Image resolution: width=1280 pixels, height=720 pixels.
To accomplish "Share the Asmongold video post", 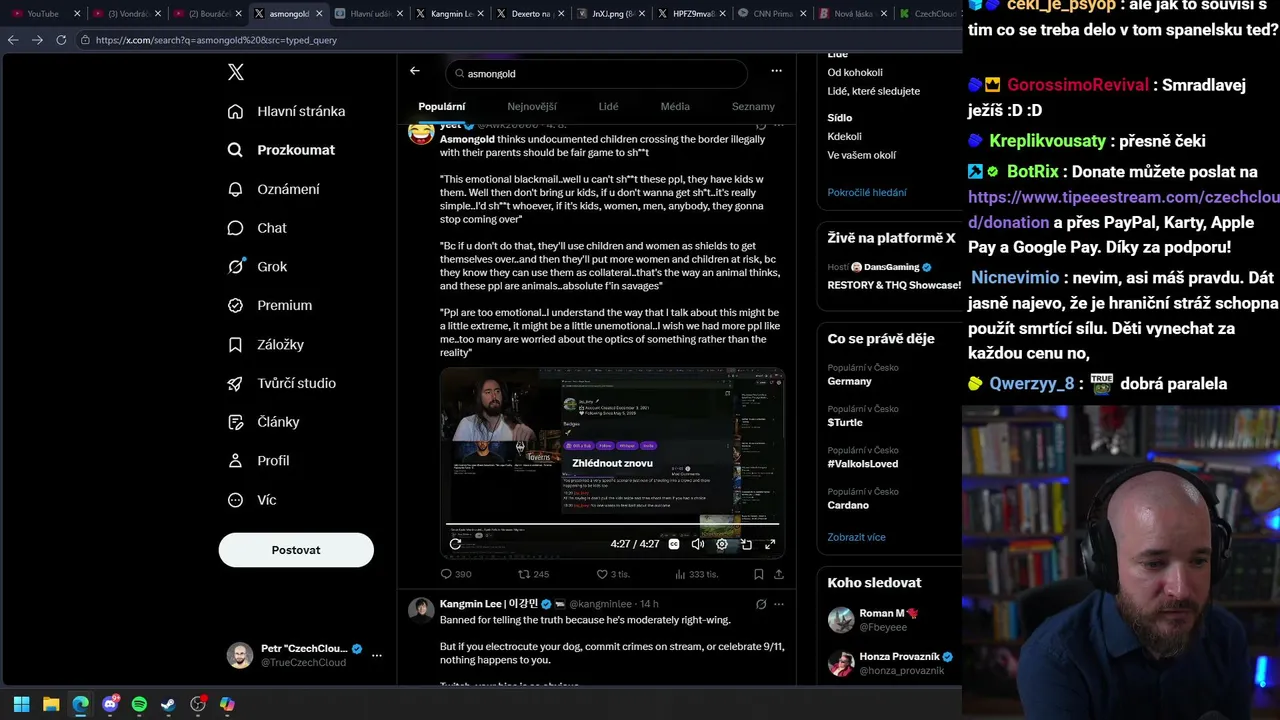I will (x=779, y=574).
